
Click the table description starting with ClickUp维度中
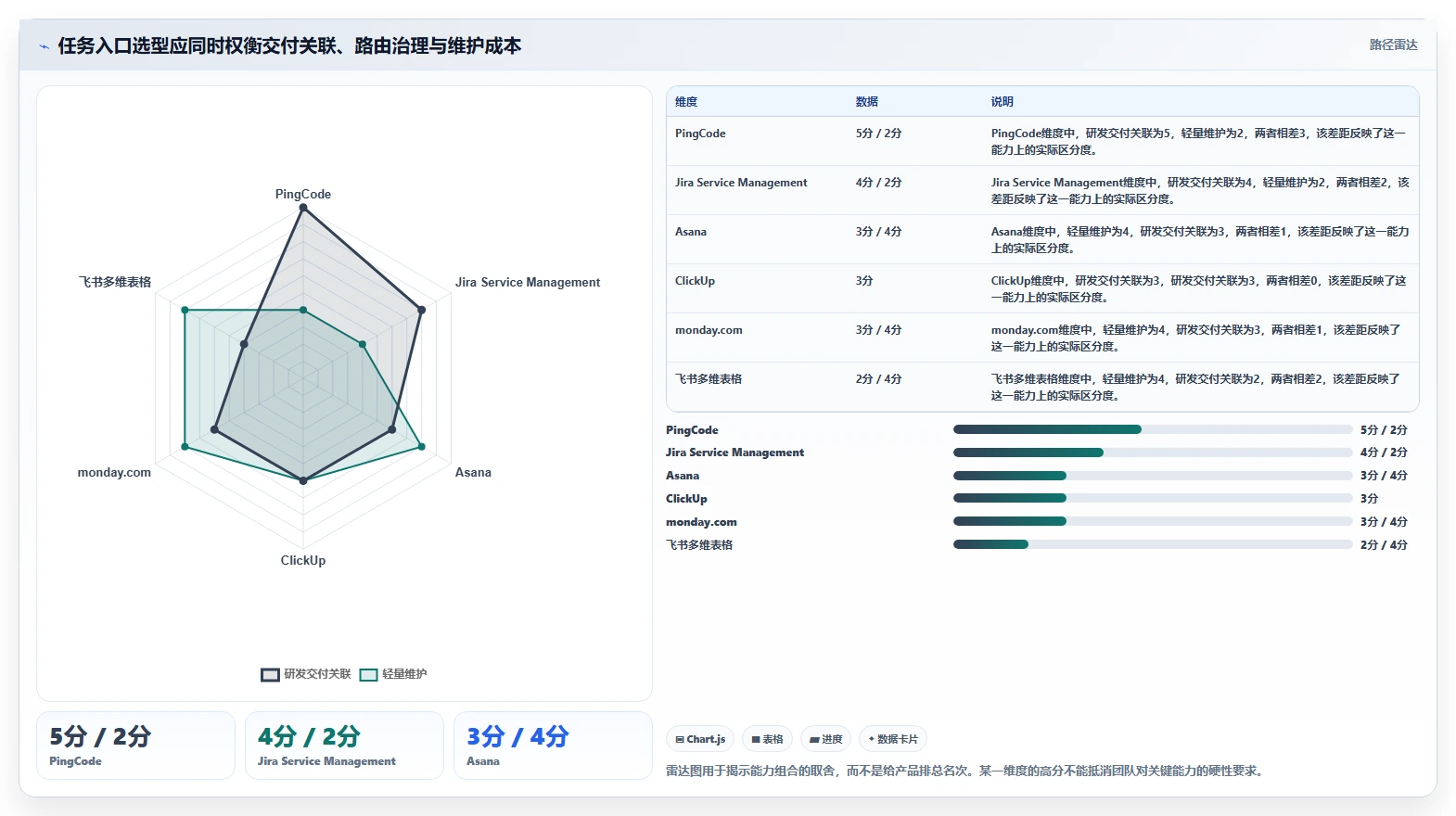tap(1199, 289)
